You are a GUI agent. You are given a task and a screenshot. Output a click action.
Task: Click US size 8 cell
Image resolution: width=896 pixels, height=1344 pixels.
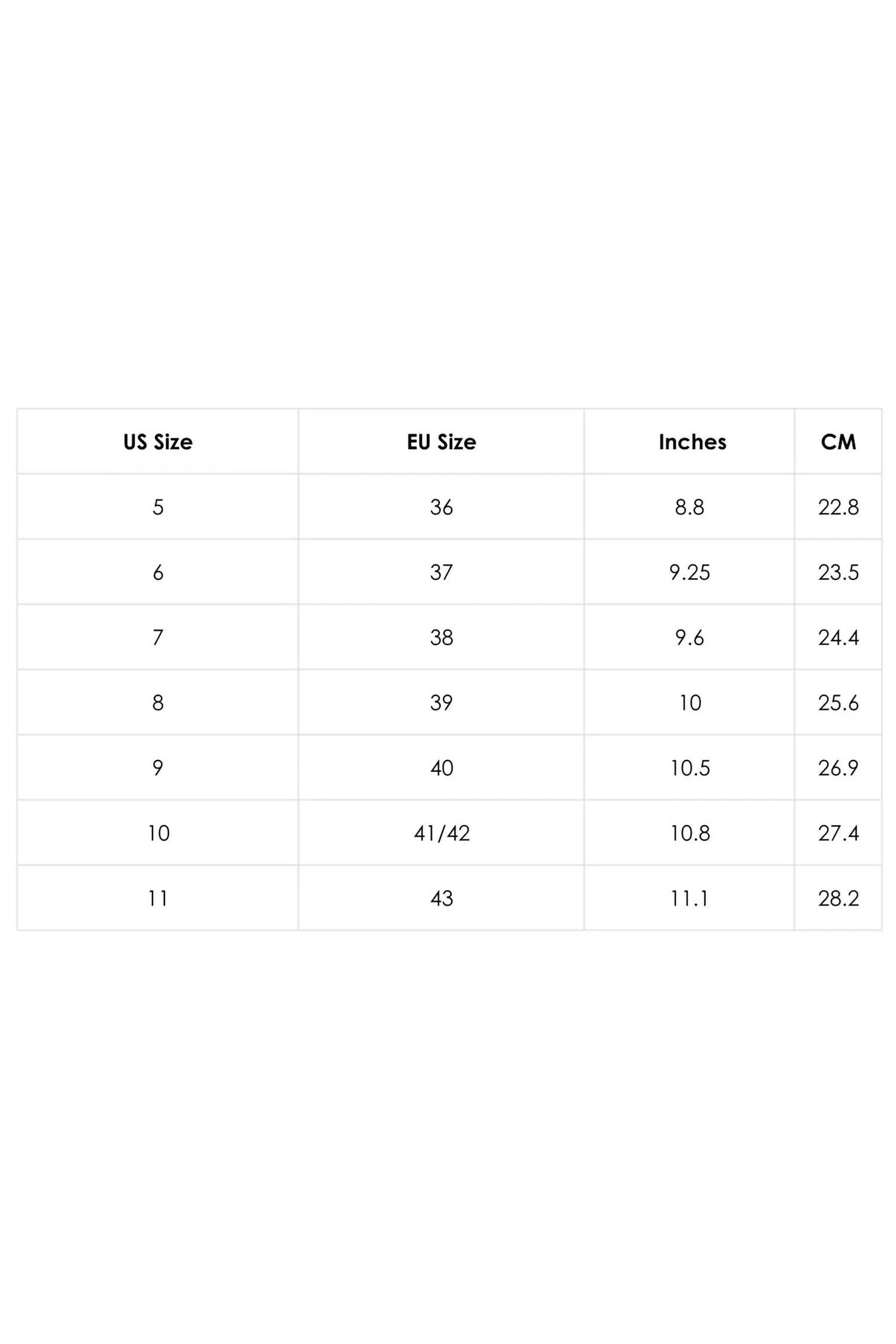[x=158, y=702]
